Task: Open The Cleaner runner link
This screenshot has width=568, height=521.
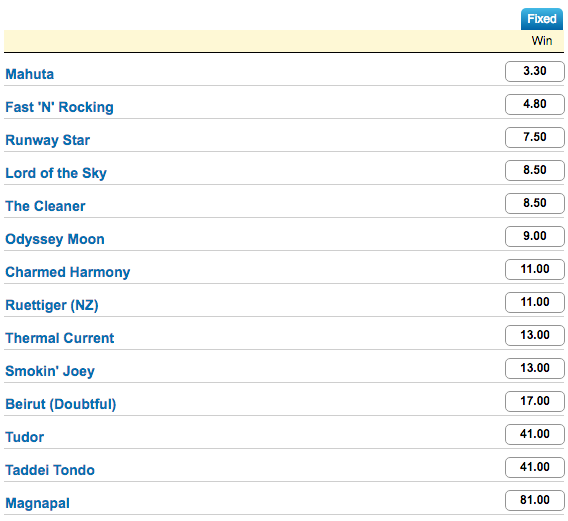Action: 45,206
